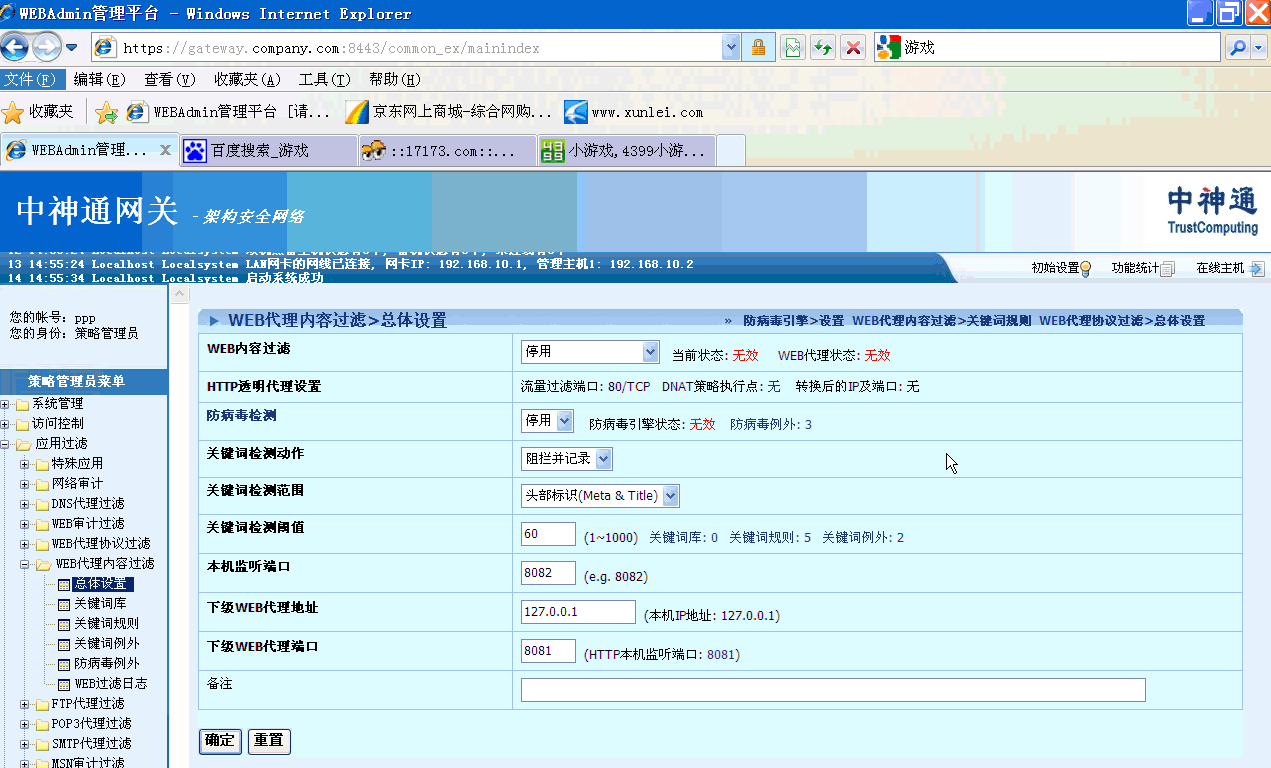Select the 关键词检测范围 dropdown
The height and width of the screenshot is (768, 1271).
600,496
